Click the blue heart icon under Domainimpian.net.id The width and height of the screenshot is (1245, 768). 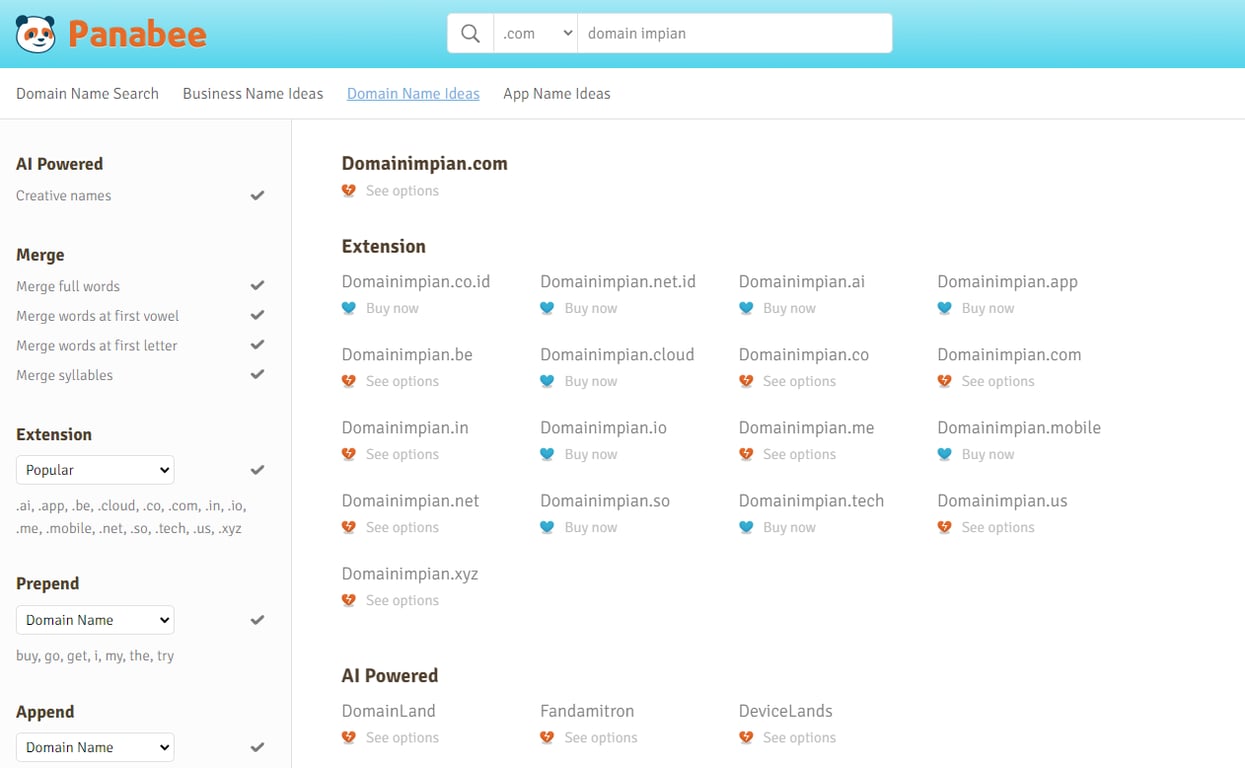coord(547,308)
